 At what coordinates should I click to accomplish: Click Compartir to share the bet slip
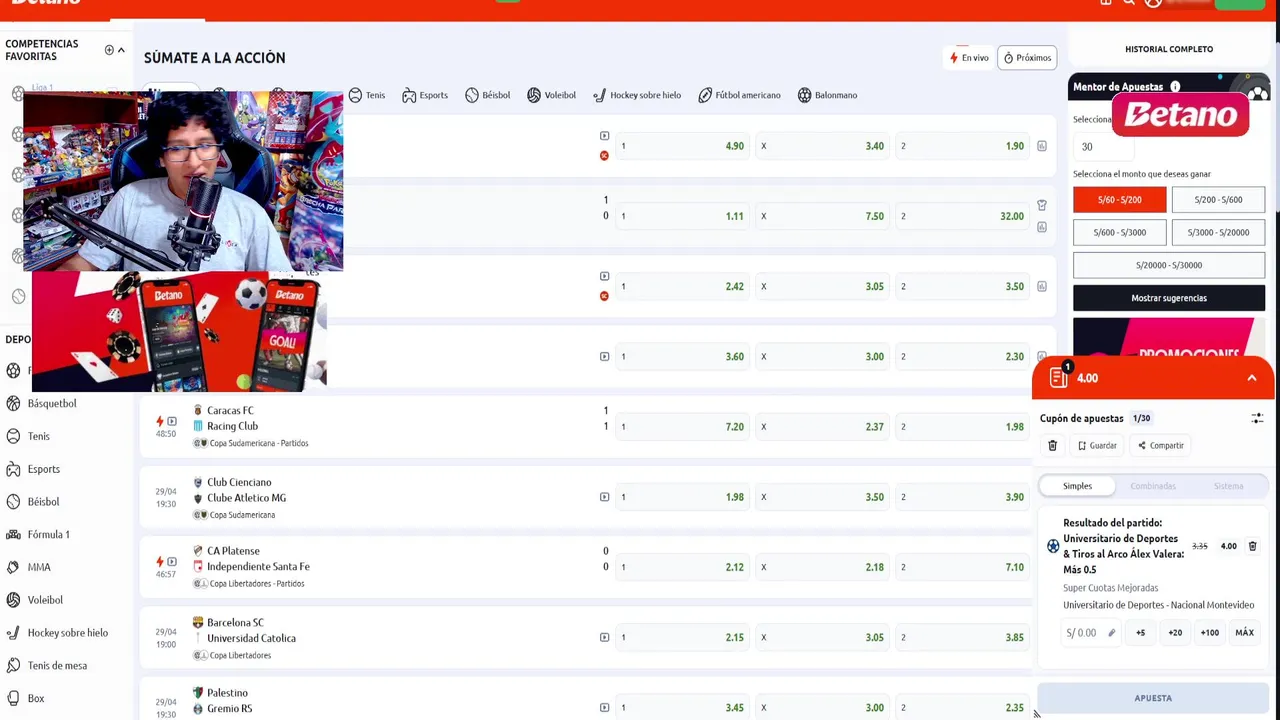[1160, 445]
